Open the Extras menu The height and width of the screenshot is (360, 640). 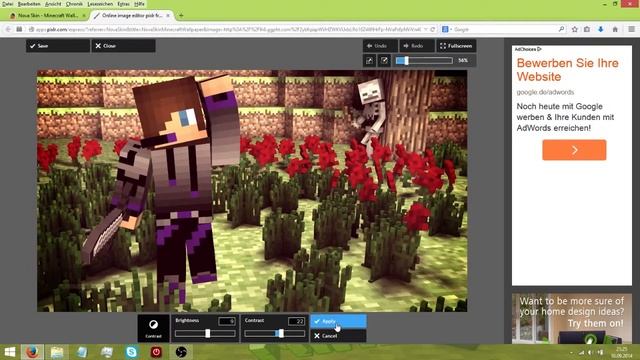point(123,4)
